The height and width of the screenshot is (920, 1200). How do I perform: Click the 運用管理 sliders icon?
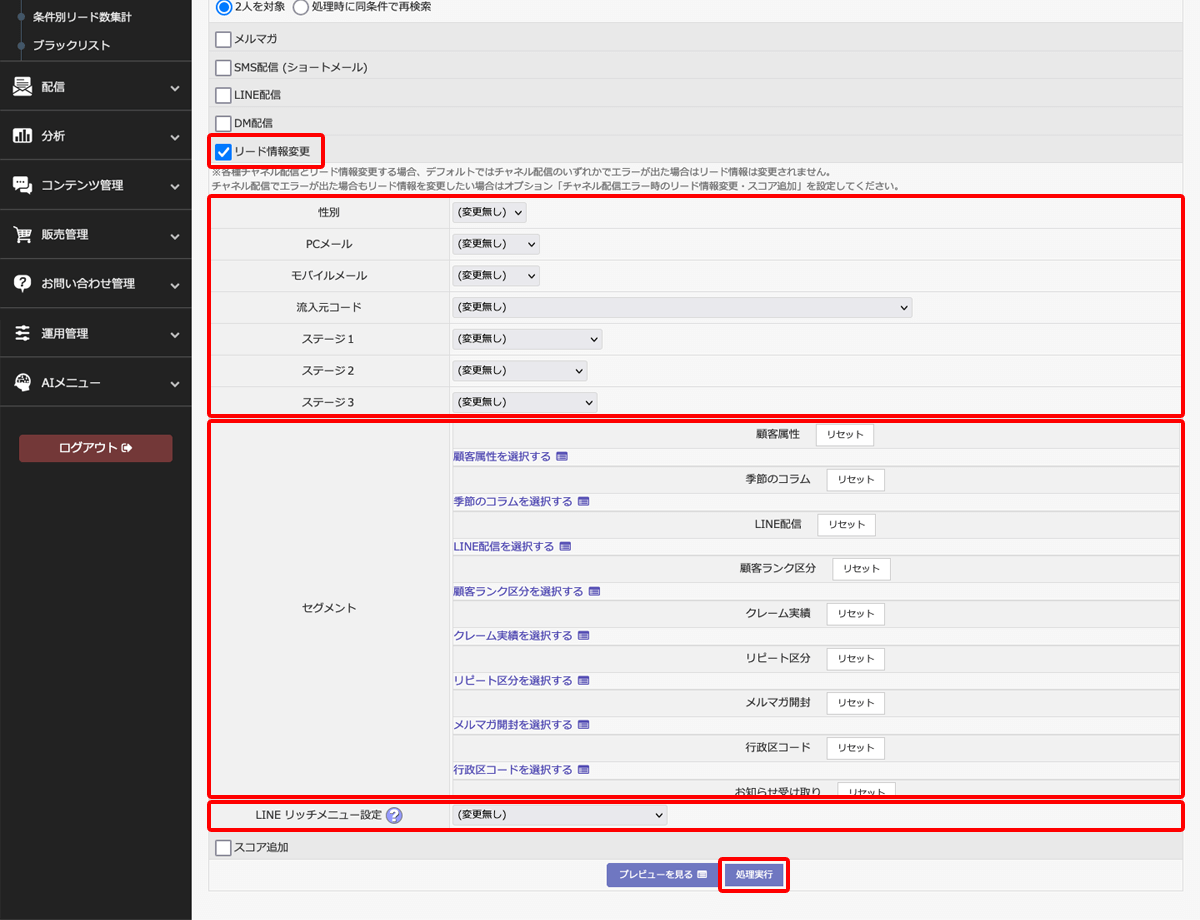click(x=22, y=334)
